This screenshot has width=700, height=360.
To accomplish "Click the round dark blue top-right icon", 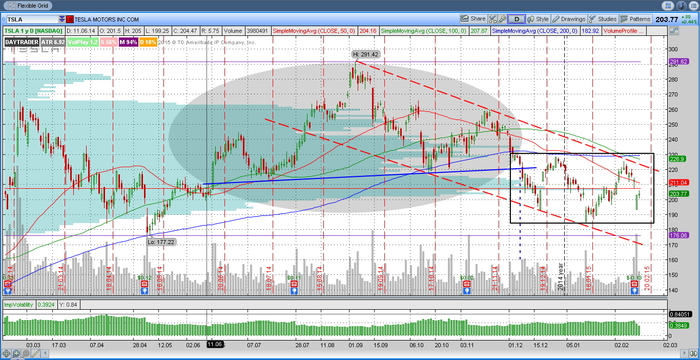I will click(x=680, y=6).
